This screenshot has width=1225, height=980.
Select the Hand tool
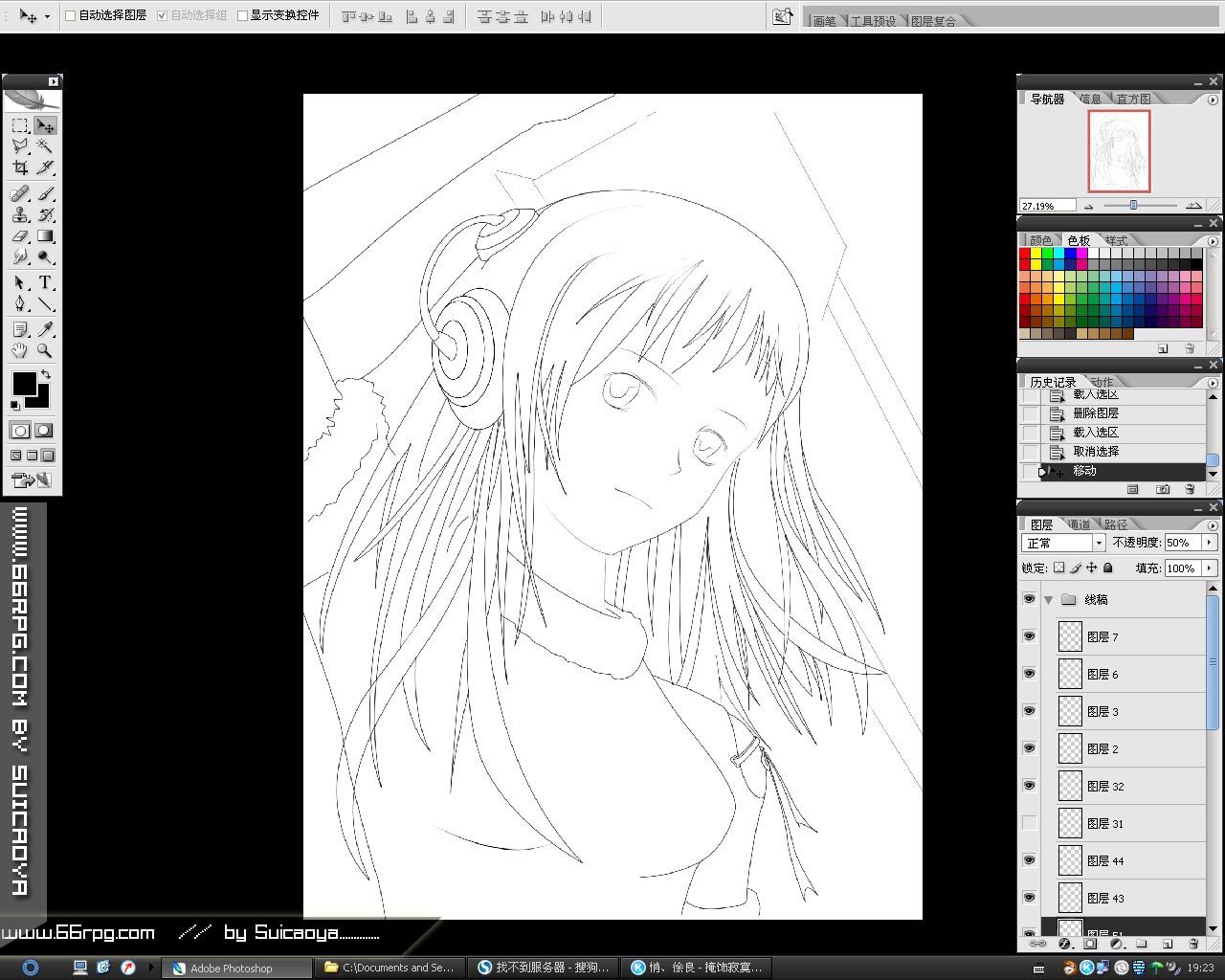[20, 351]
